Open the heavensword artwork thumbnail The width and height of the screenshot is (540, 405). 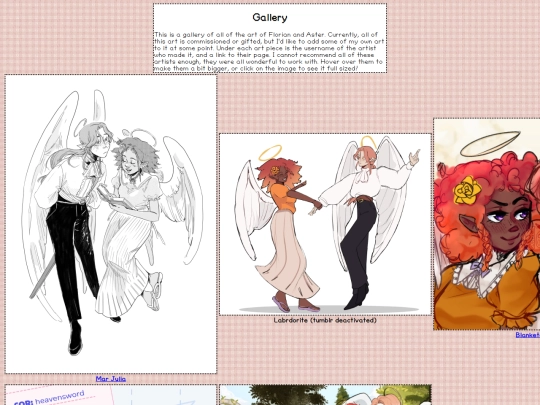pos(111,395)
